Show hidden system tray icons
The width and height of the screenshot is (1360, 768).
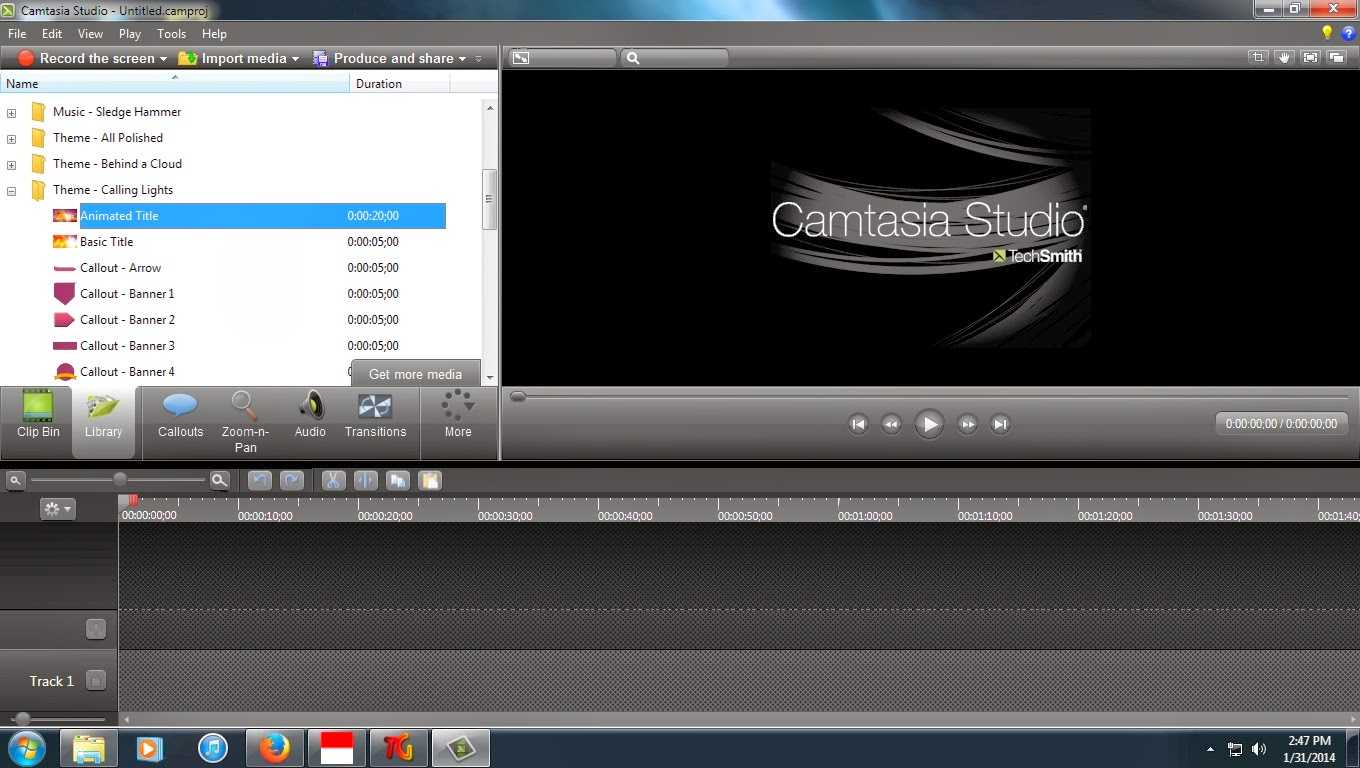(1210, 749)
